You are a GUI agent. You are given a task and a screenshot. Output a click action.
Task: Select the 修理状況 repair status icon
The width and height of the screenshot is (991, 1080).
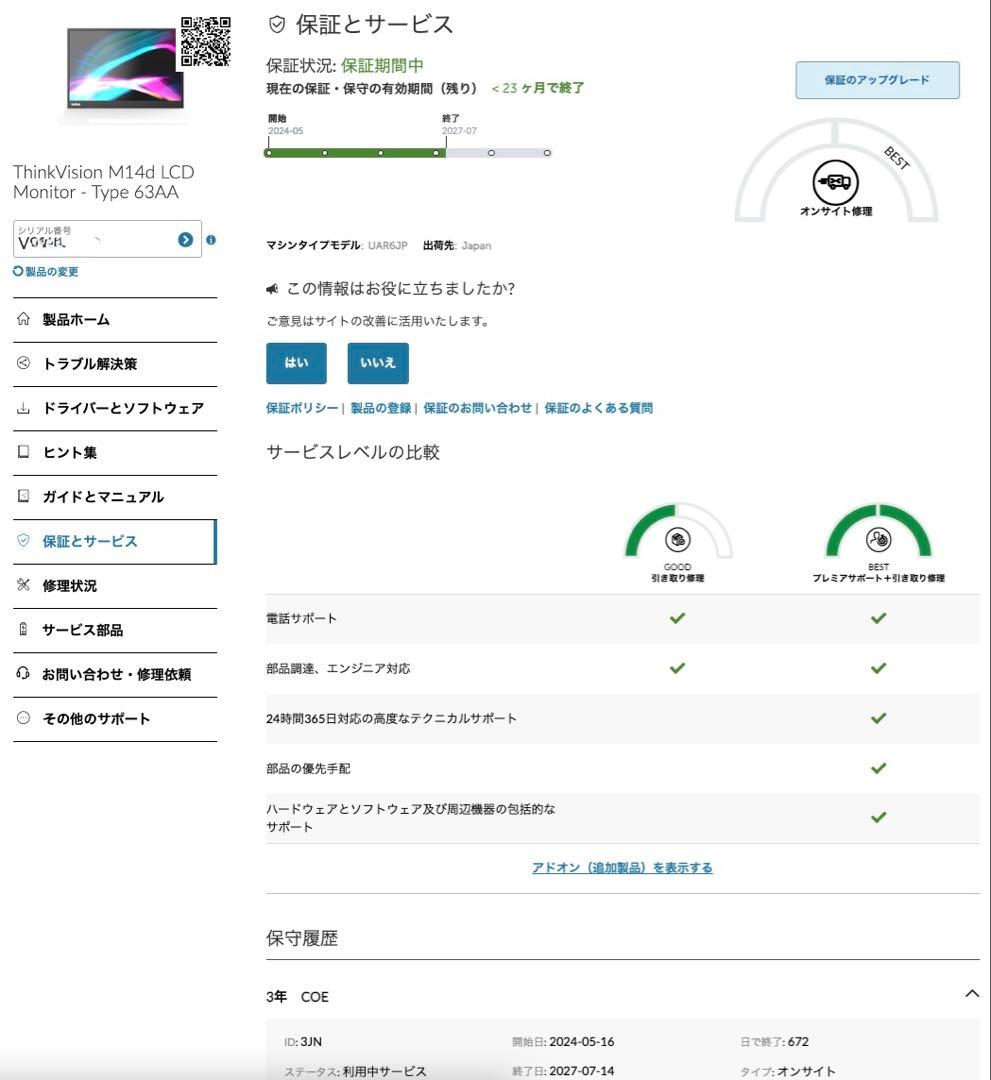click(x=21, y=585)
